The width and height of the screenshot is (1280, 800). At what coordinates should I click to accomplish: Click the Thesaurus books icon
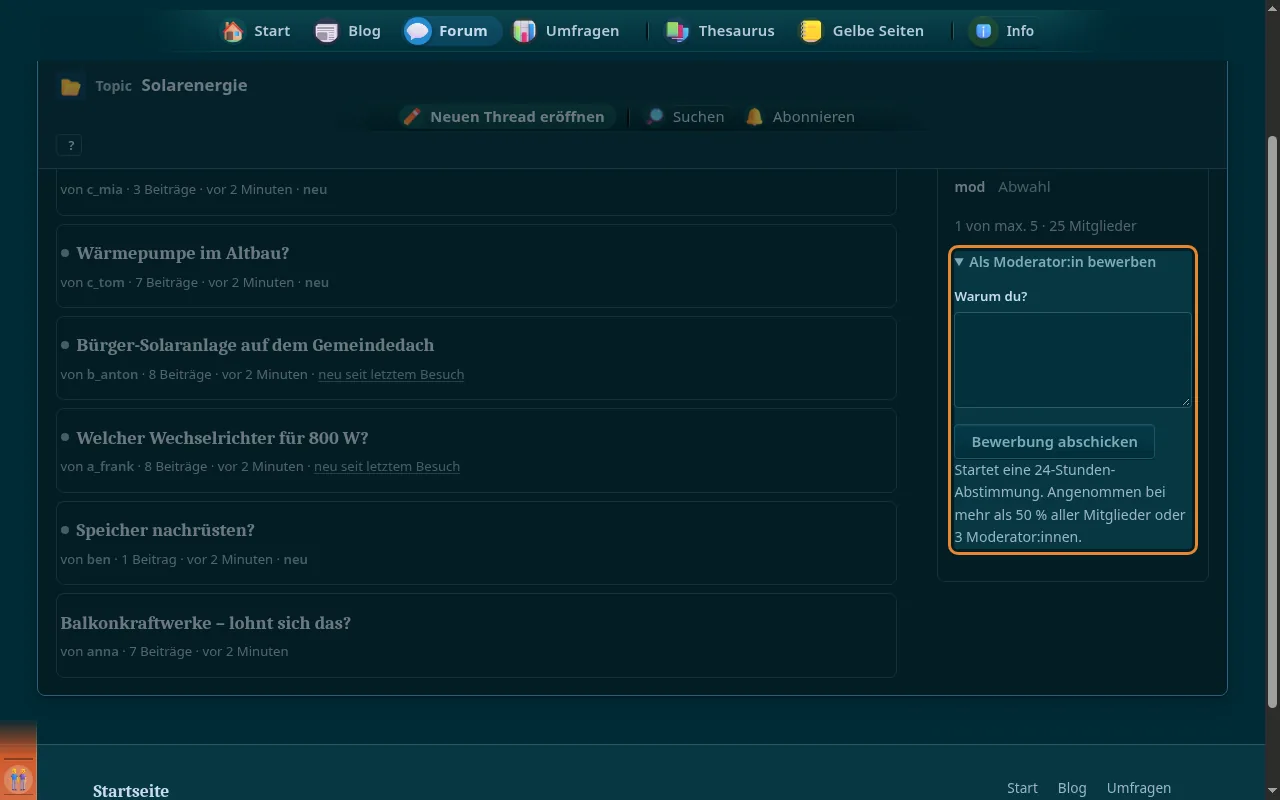click(678, 31)
